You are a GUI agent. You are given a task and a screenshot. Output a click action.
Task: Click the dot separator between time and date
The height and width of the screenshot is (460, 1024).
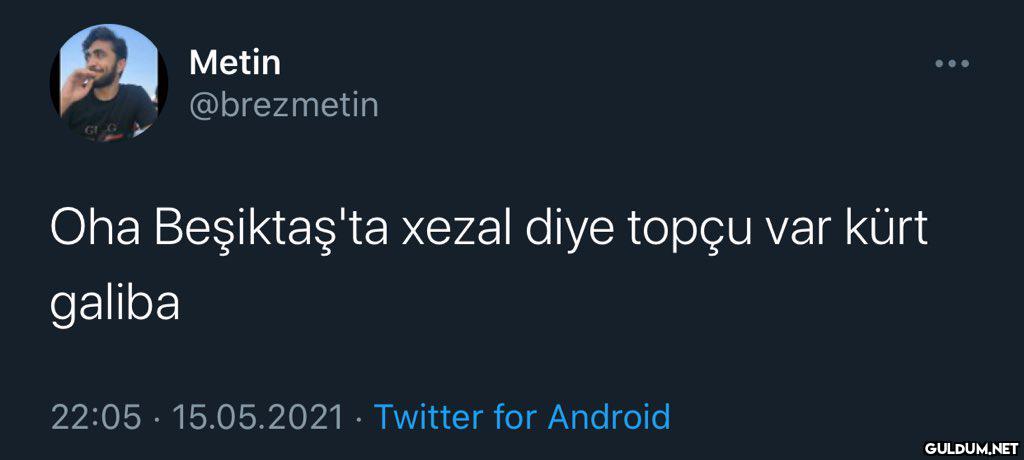click(157, 416)
